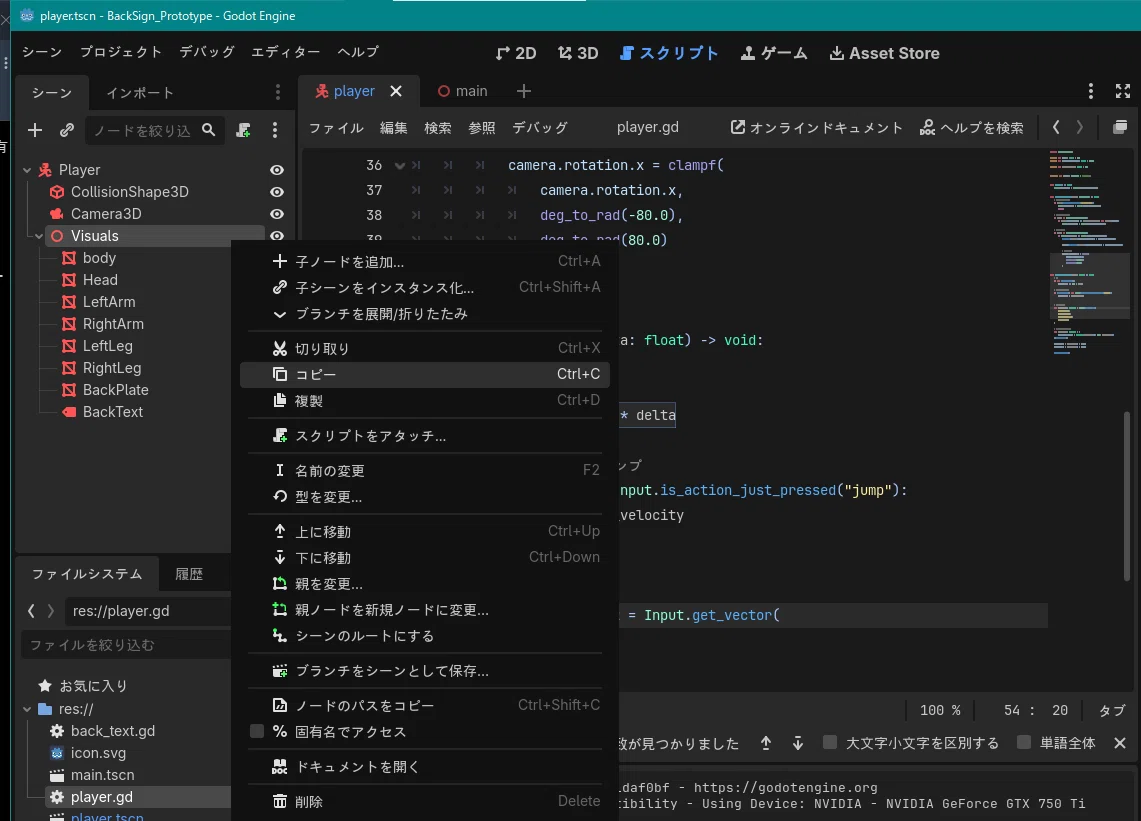Toggle visibility of Camera3D node

coord(277,214)
